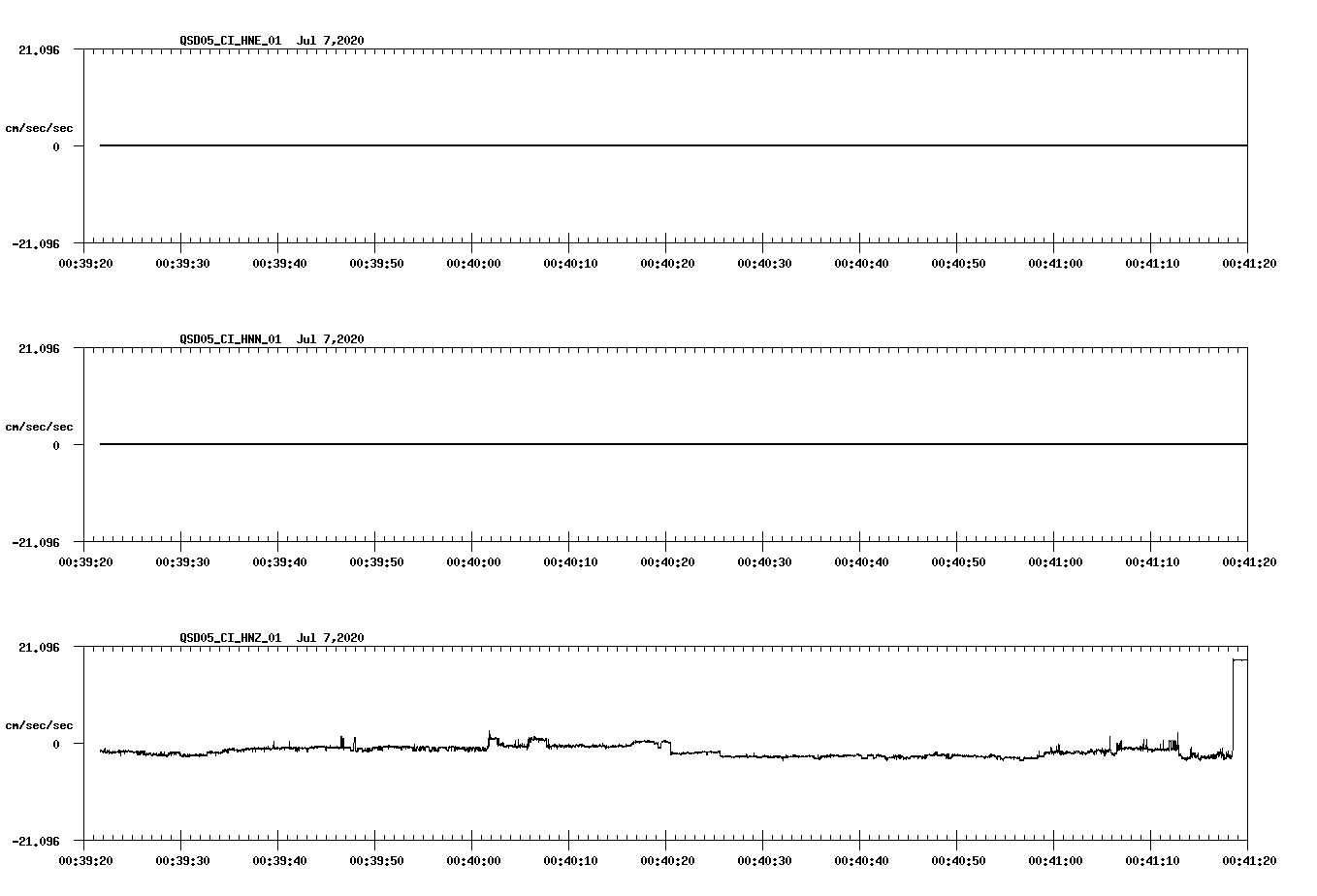Viewport: 1317px width, 896px height.
Task: Click the QSD05_CI_HNE_01 plot title
Action: (x=272, y=40)
